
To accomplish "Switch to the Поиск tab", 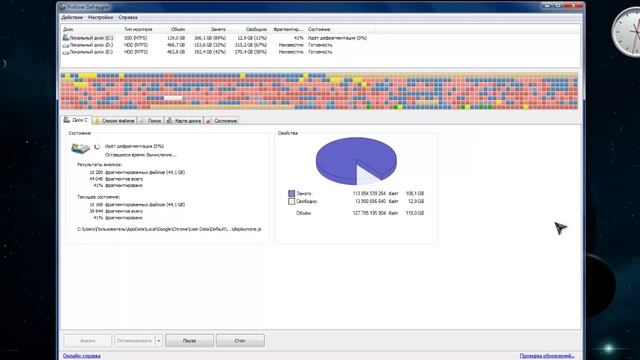I will tap(151, 121).
